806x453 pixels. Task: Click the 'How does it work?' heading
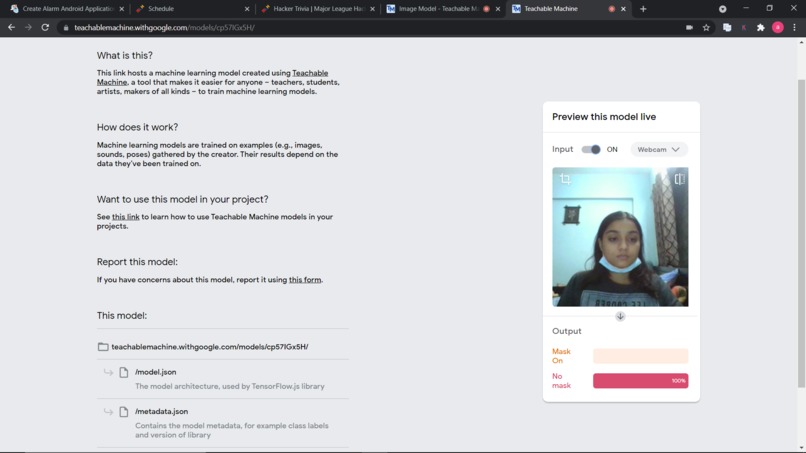coord(137,127)
